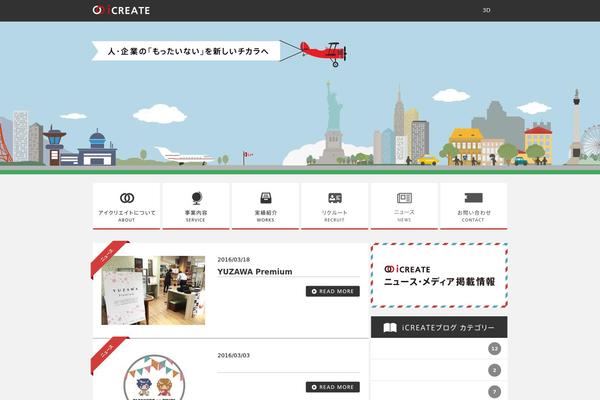This screenshot has width=600, height=400.
Task: Click the RECRUIT people card icon
Action: click(x=335, y=198)
